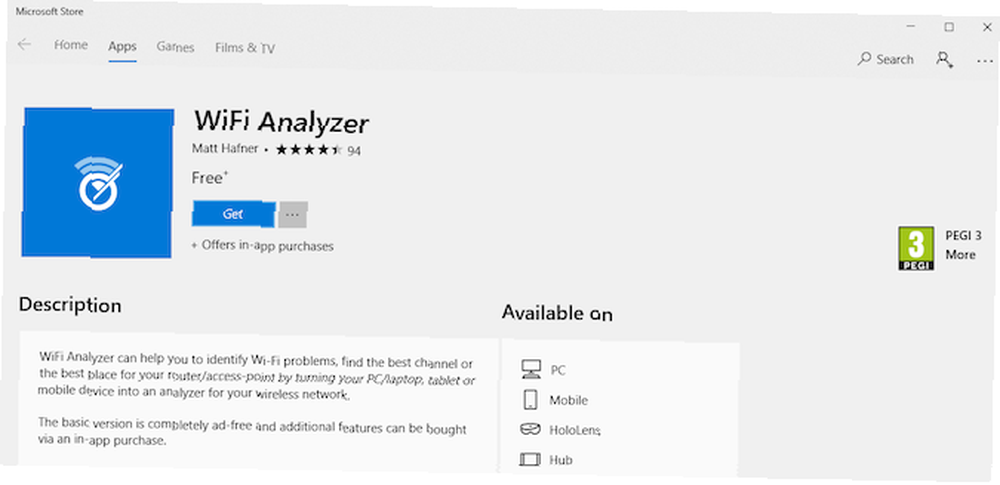Viewport: 1000px width, 485px height.
Task: Maximize the Microsoft Store window
Action: [x=950, y=27]
